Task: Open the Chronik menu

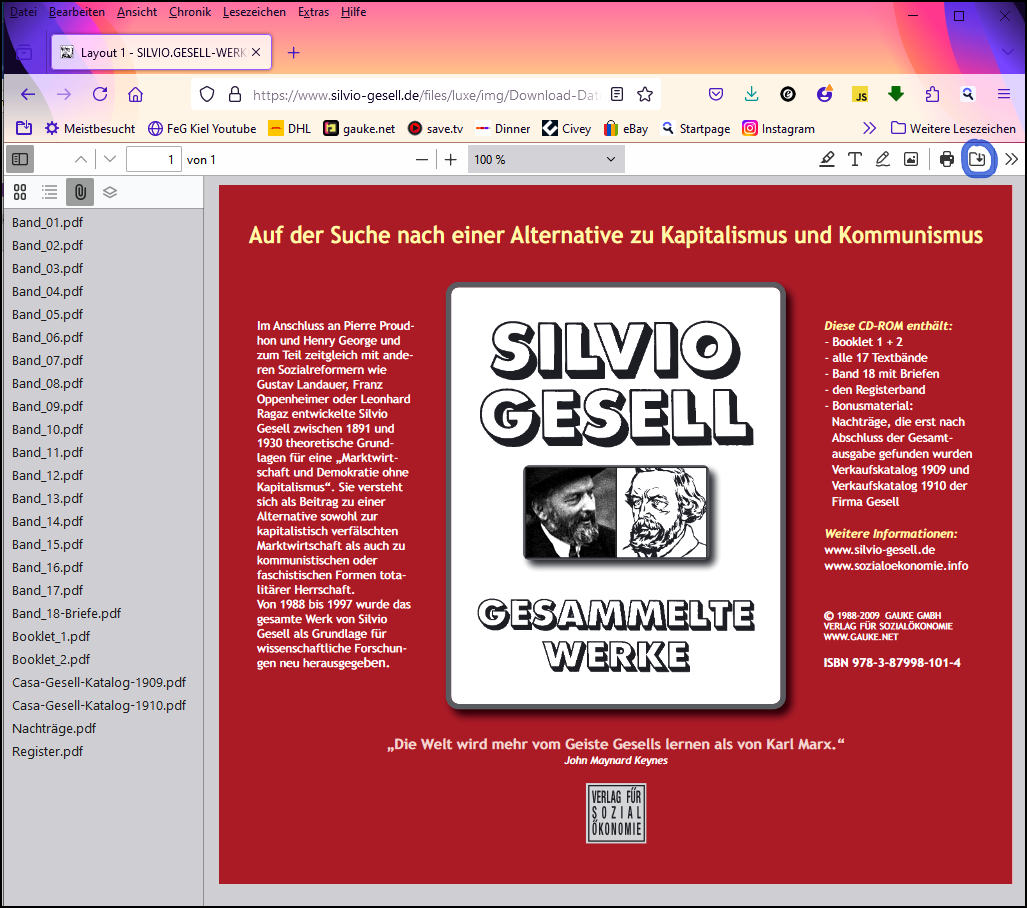Action: point(190,12)
